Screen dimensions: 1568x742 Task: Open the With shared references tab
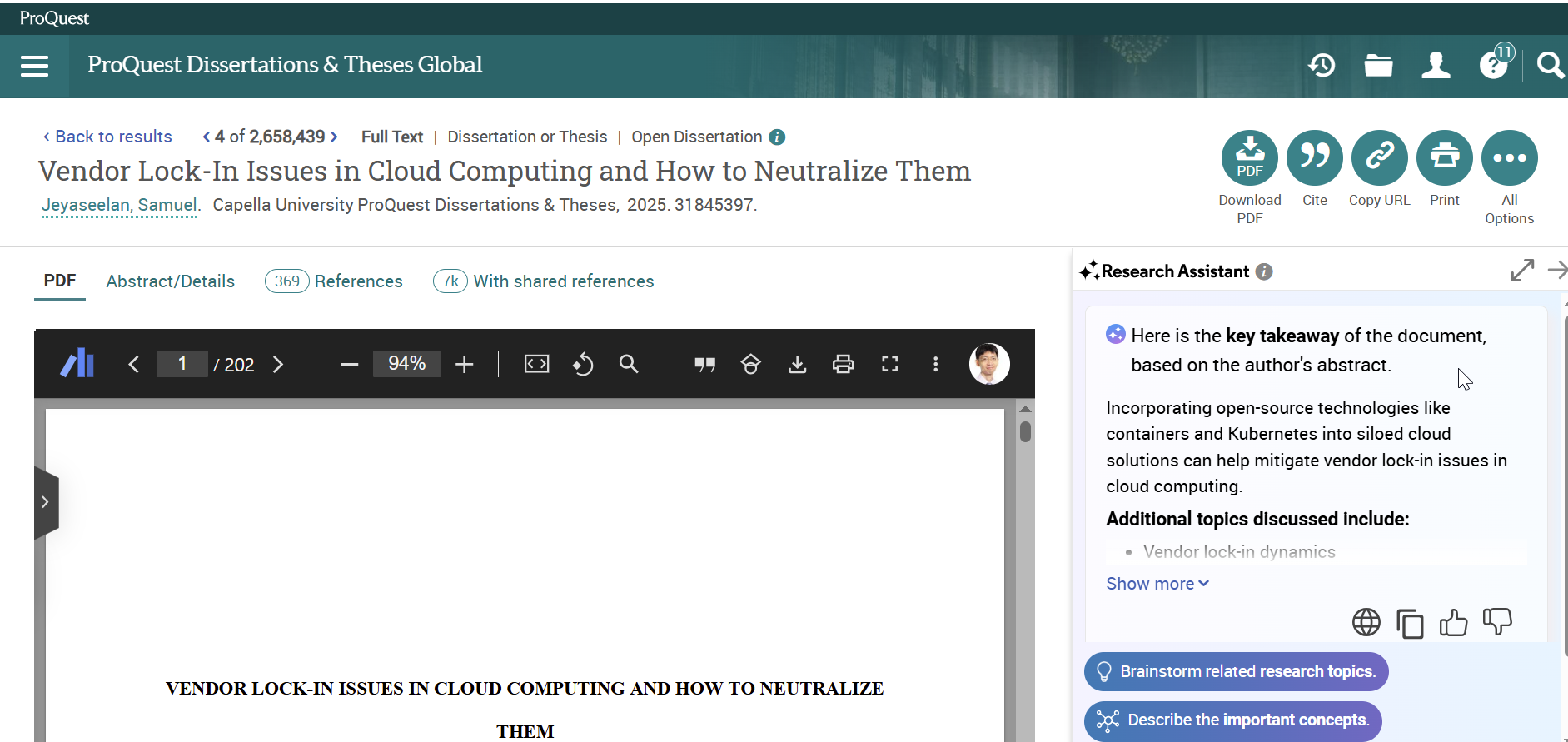[x=543, y=281]
